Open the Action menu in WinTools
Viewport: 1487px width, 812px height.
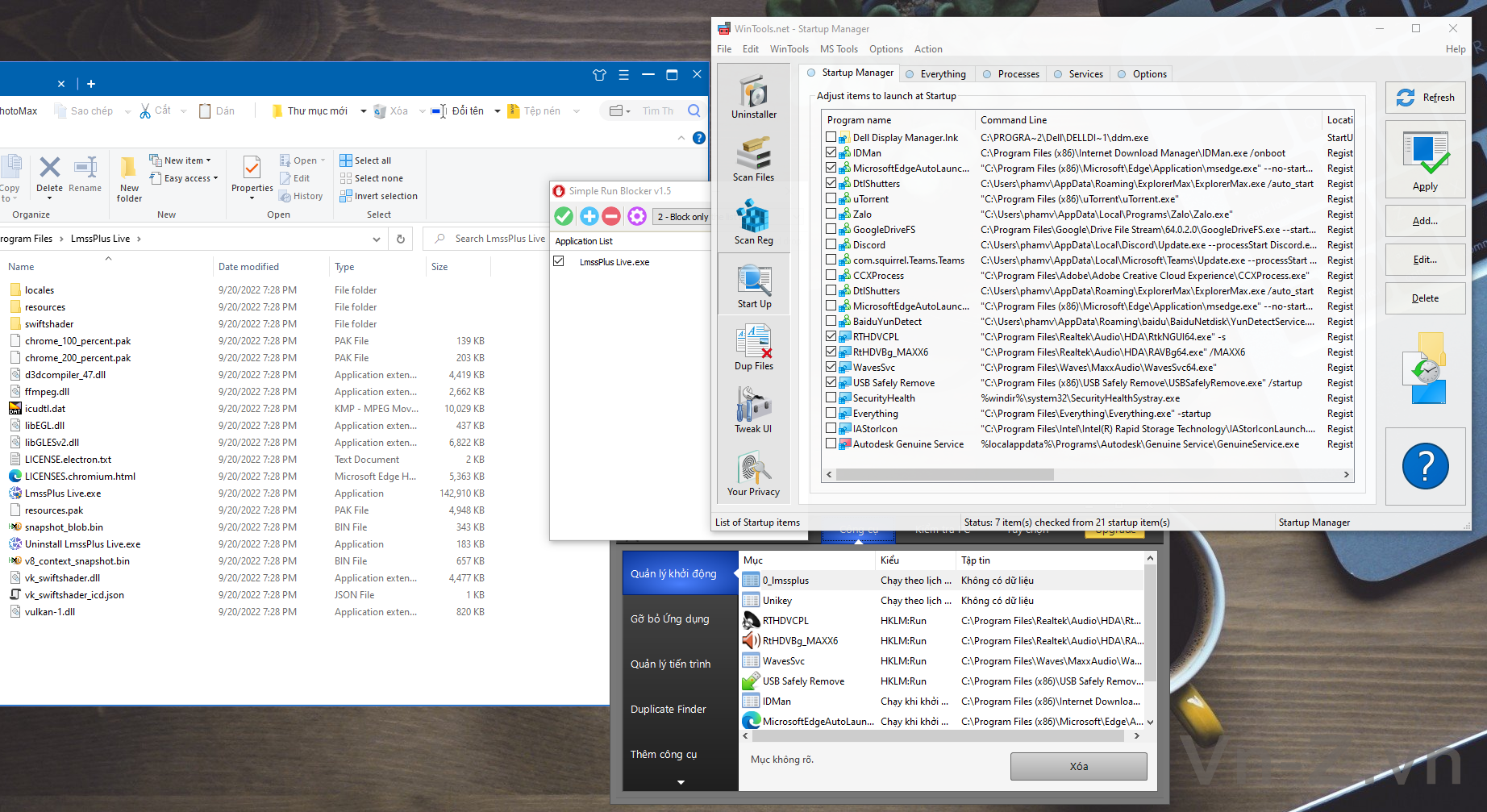coord(928,49)
